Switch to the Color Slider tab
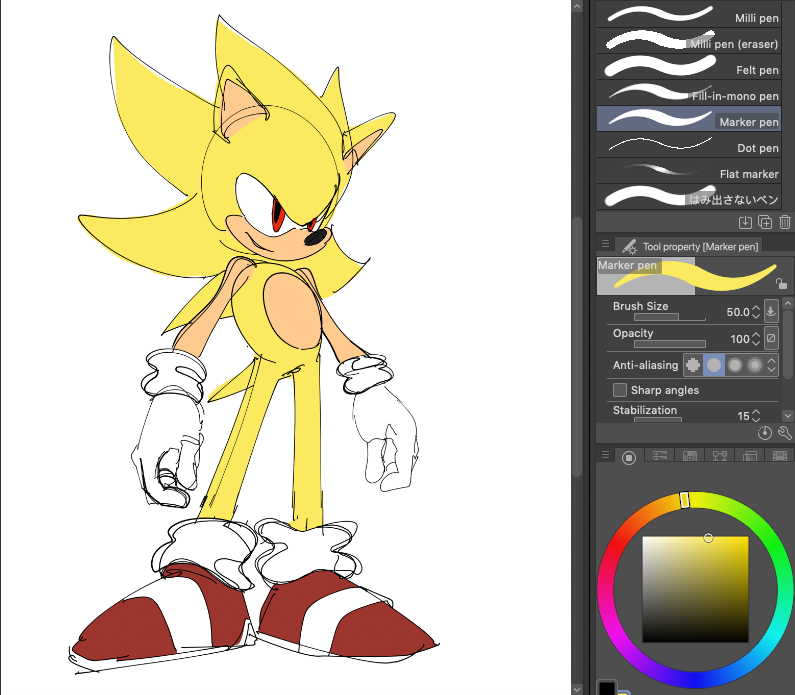 tap(659, 456)
